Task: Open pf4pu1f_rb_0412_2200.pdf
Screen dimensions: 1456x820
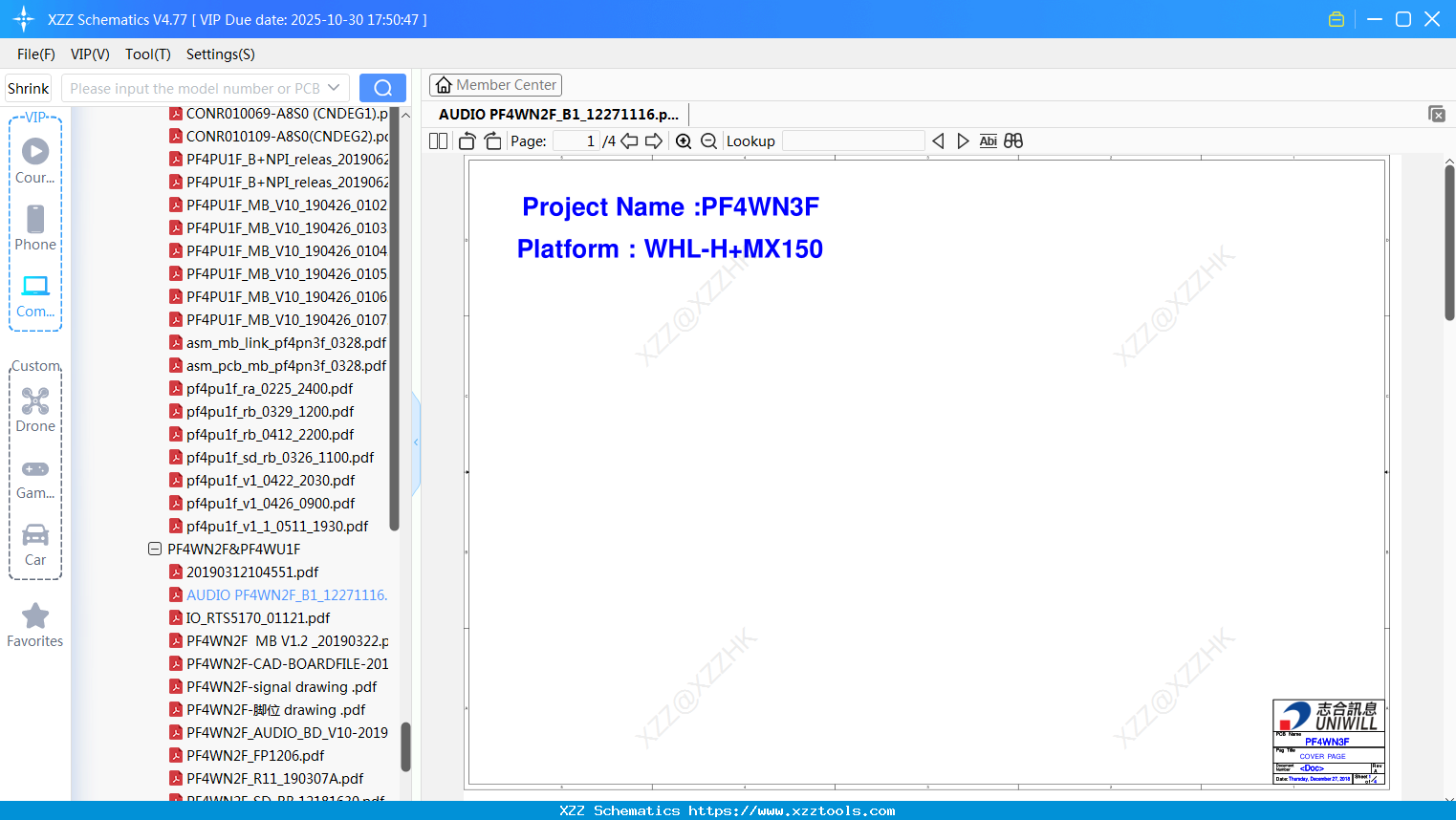Action: [261, 435]
